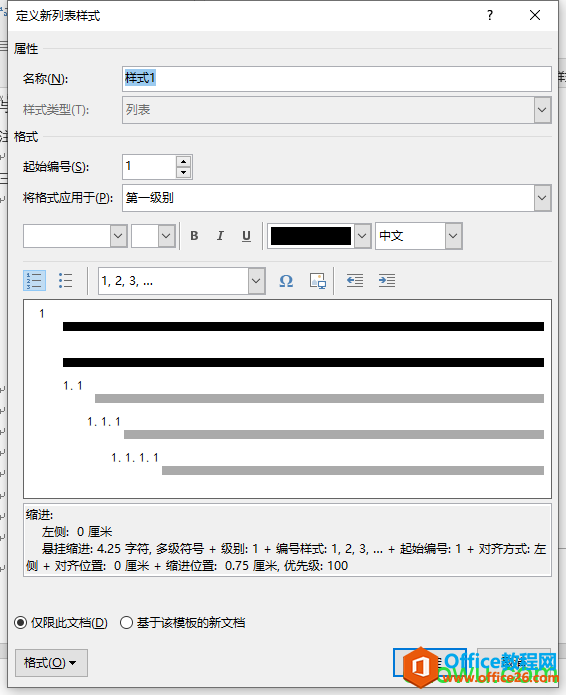
Task: Toggle Bold formatting button
Action: coord(194,236)
